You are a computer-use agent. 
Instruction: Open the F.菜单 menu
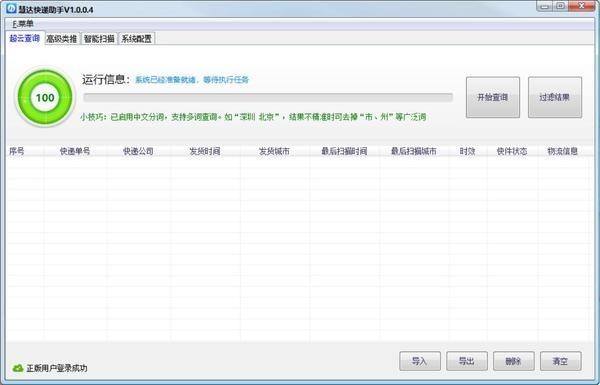[x=23, y=24]
